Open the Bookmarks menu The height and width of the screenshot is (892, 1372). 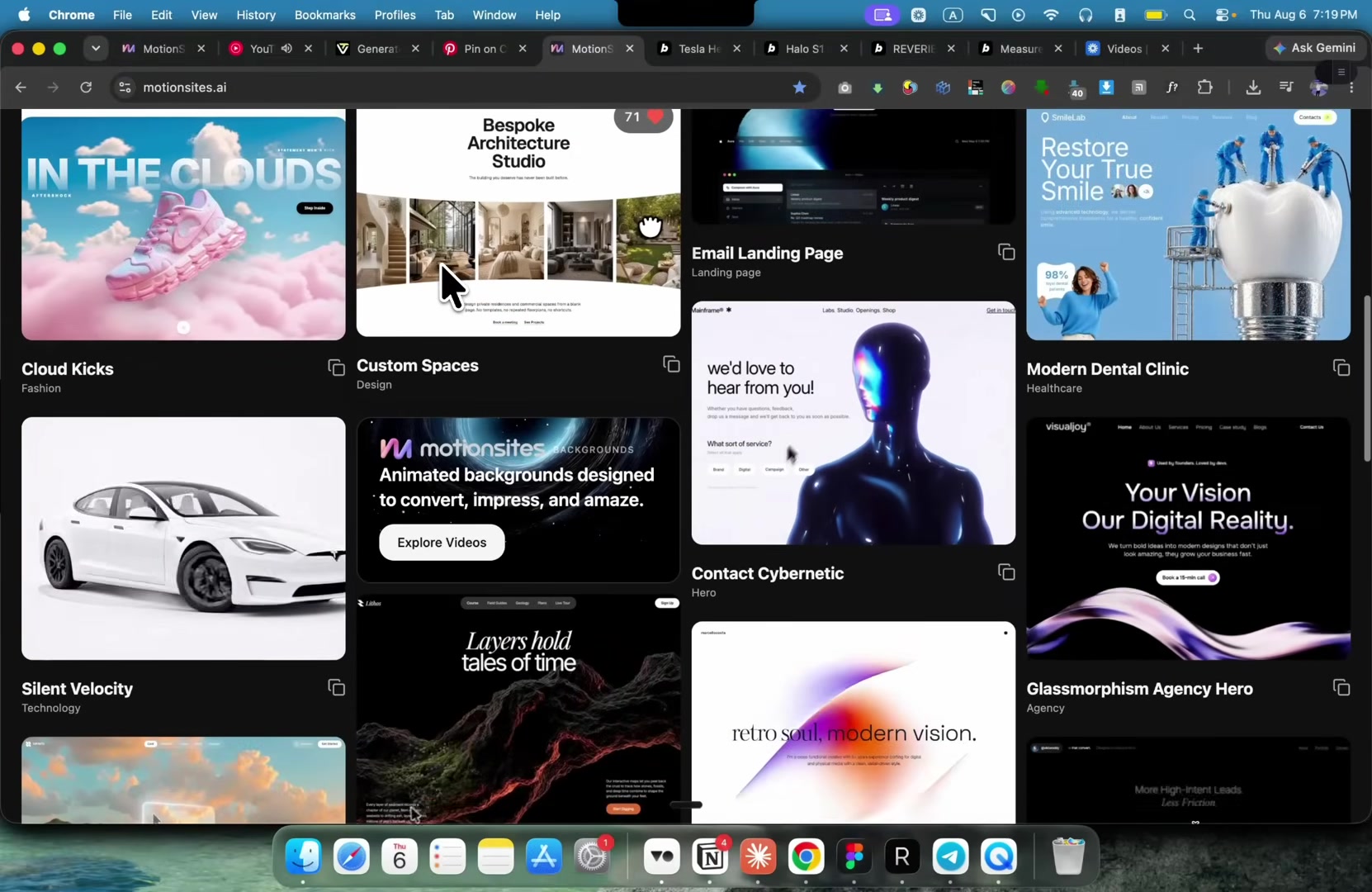click(x=324, y=15)
